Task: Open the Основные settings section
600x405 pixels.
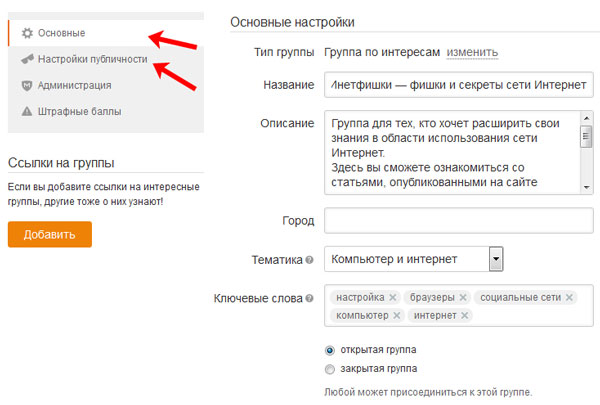Action: pyautogui.click(x=106, y=33)
